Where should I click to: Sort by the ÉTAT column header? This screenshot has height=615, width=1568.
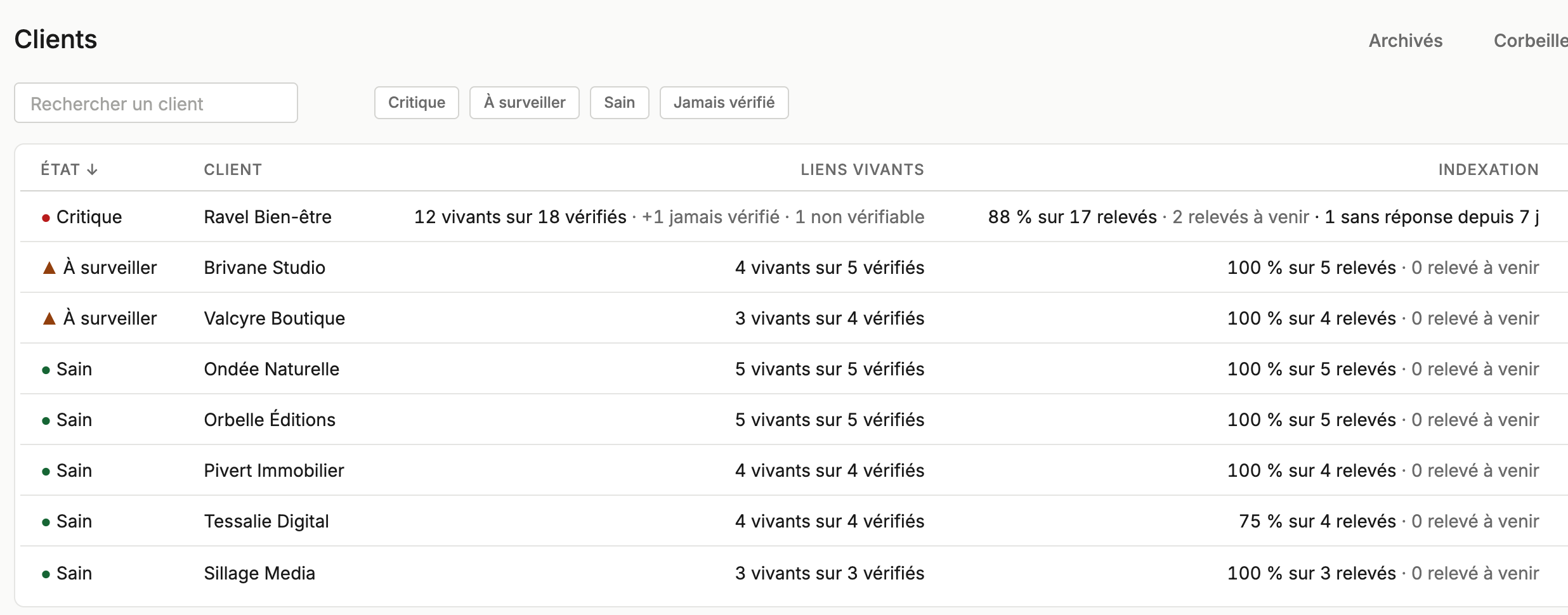pyautogui.click(x=69, y=169)
